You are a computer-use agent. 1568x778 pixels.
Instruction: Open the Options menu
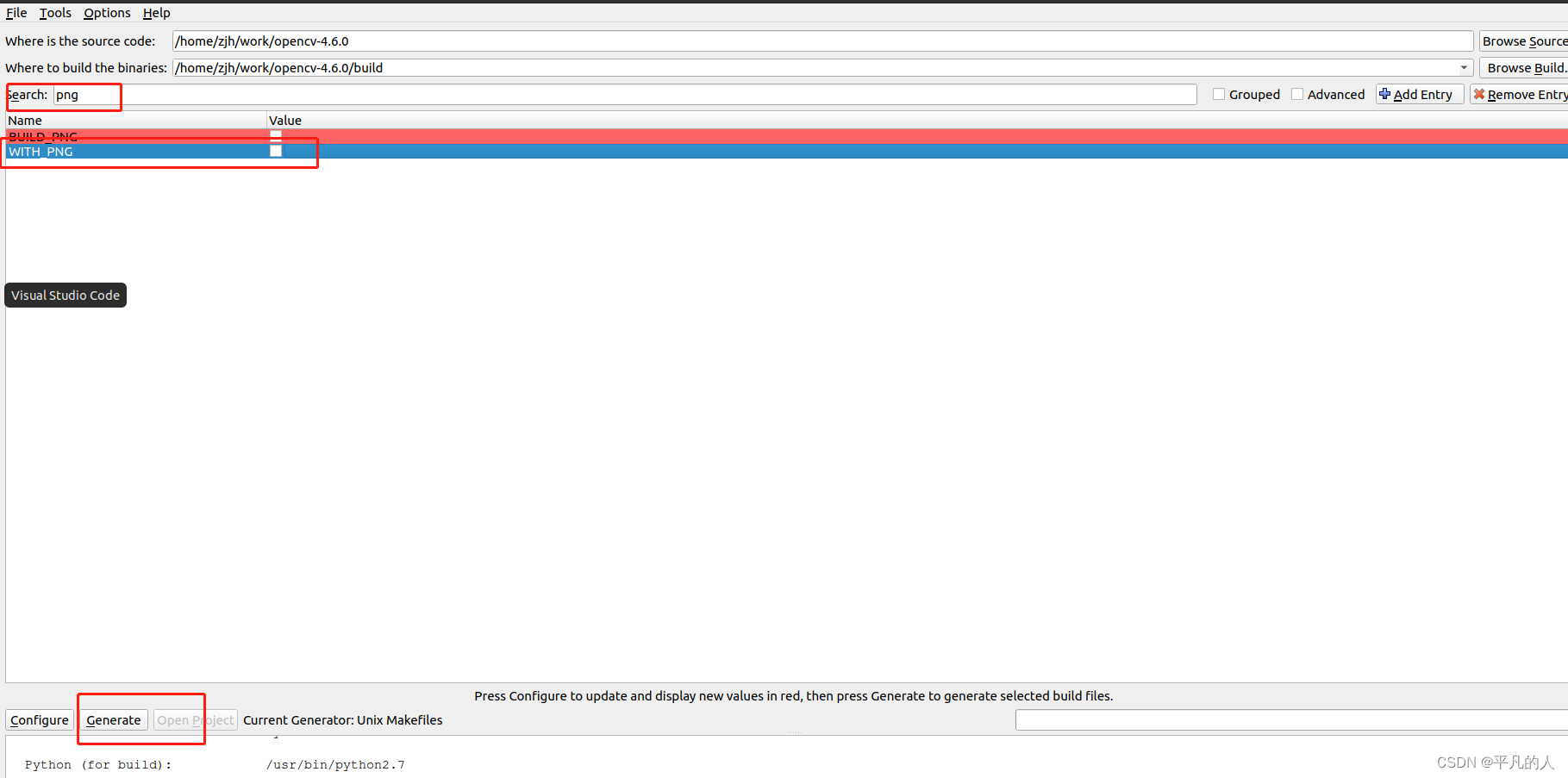tap(107, 13)
